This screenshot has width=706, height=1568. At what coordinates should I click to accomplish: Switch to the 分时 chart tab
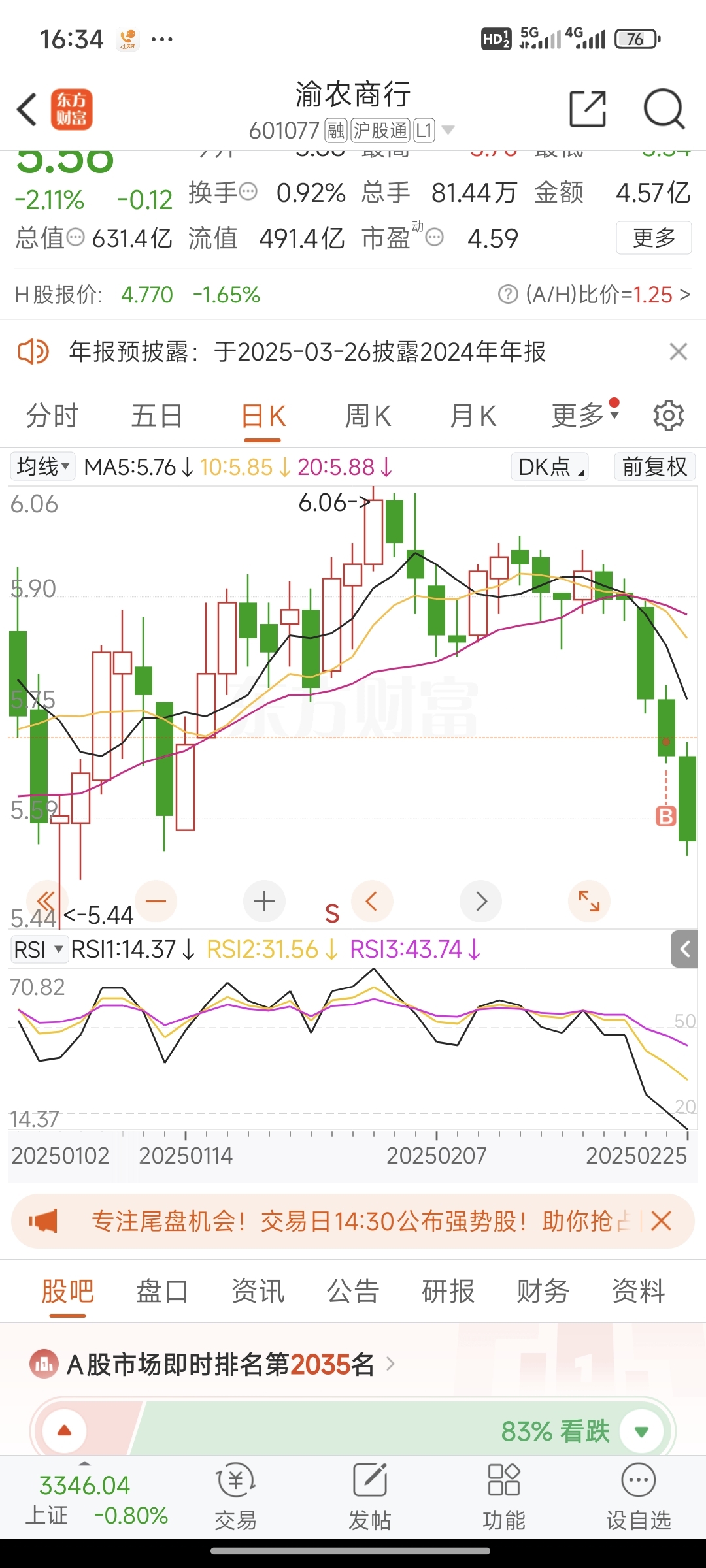52,416
